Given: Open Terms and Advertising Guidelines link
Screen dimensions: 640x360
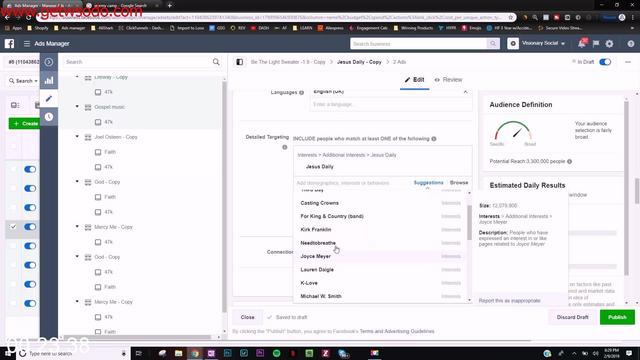Looking at the screenshot, I should [x=397, y=331].
